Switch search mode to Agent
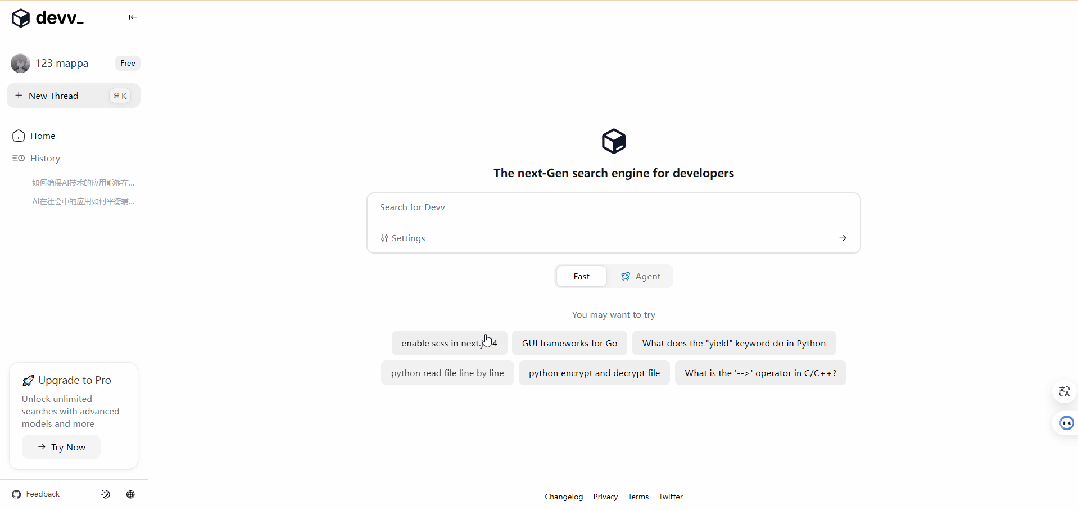Screen dimensions: 1078x510 (x=640, y=276)
